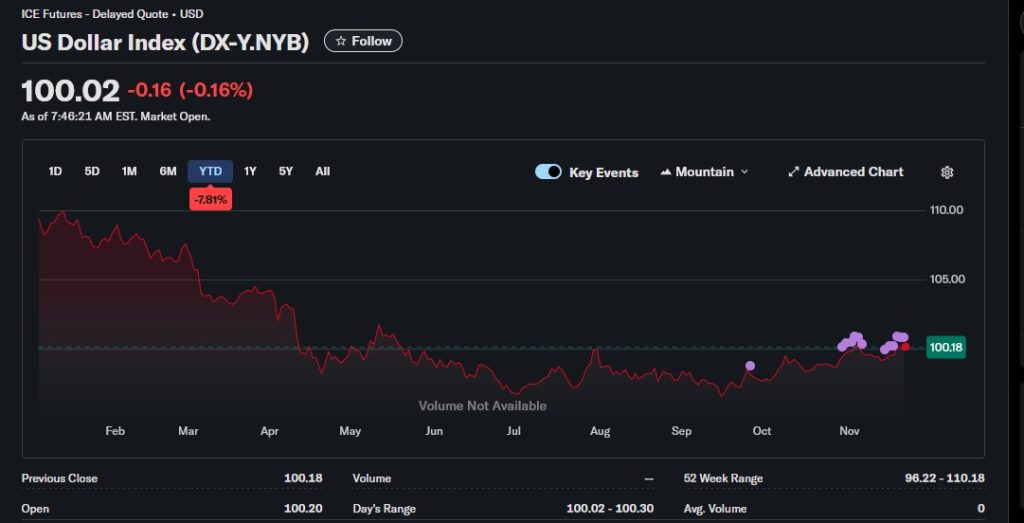Select the 1D time range
Screen dimensions: 1024x523
pos(55,171)
